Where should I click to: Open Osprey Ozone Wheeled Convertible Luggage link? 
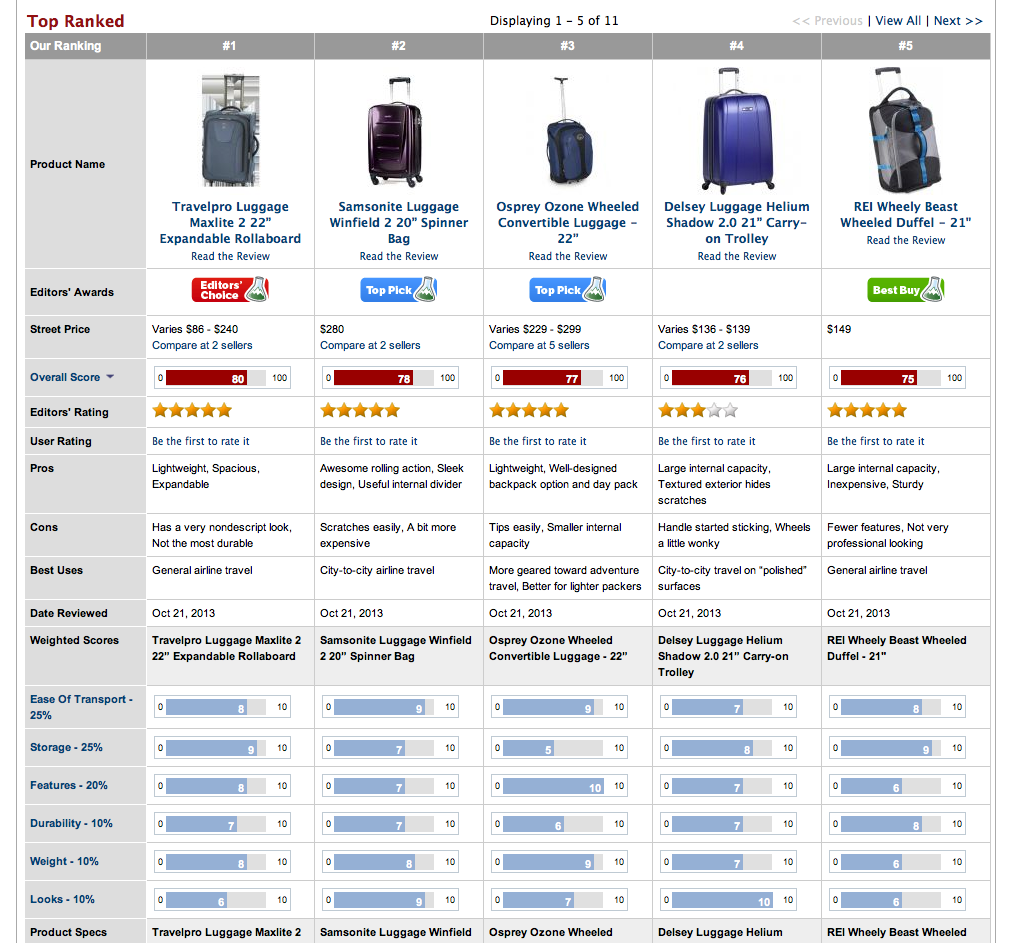[567, 223]
